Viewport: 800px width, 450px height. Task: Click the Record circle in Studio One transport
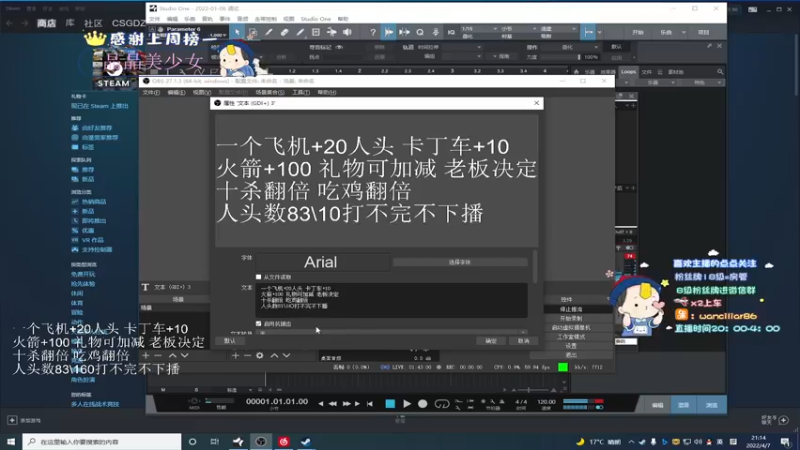tap(422, 404)
